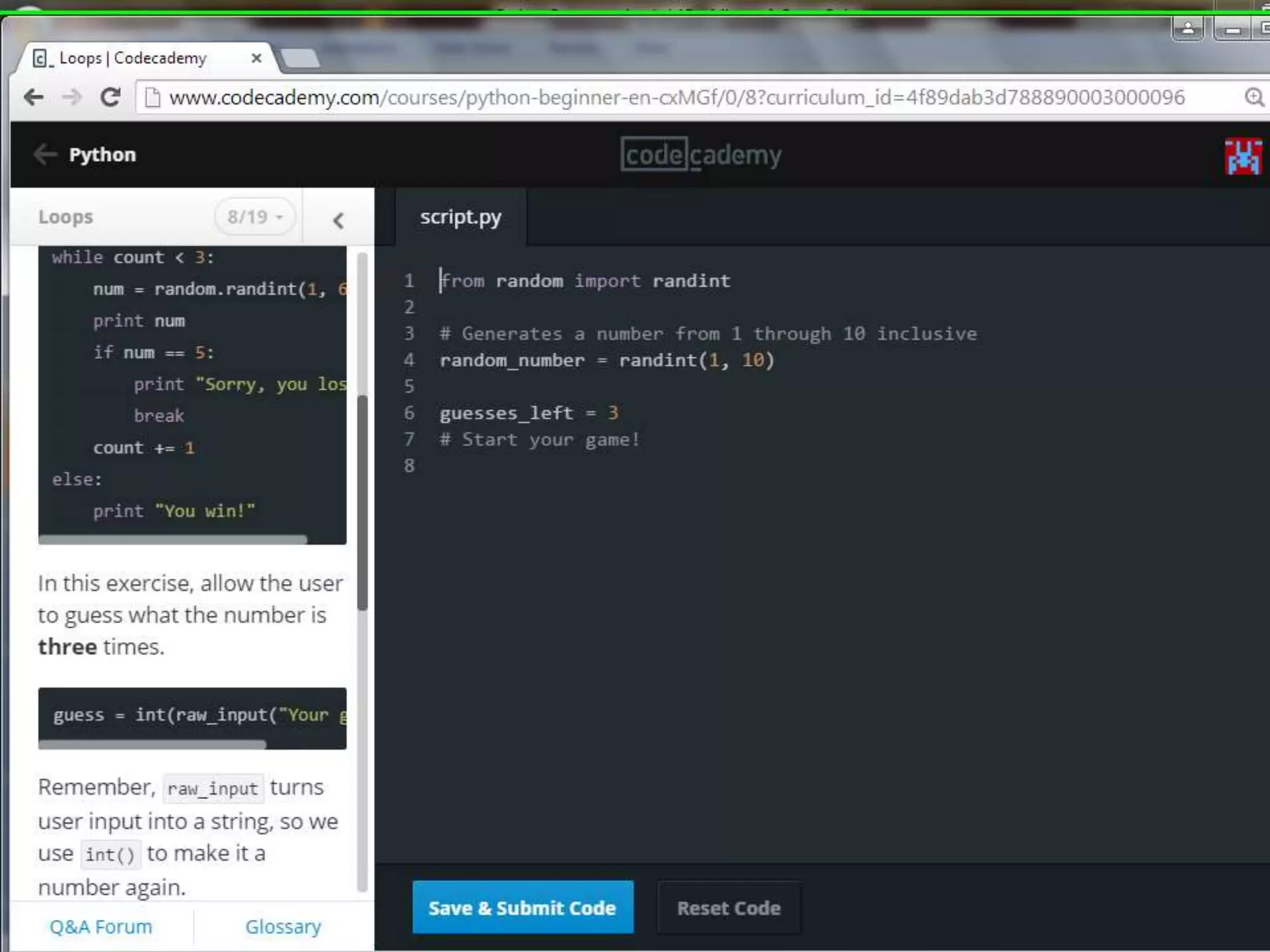Reload the Codecademy page
Image resolution: width=1270 pixels, height=952 pixels.
[110, 97]
